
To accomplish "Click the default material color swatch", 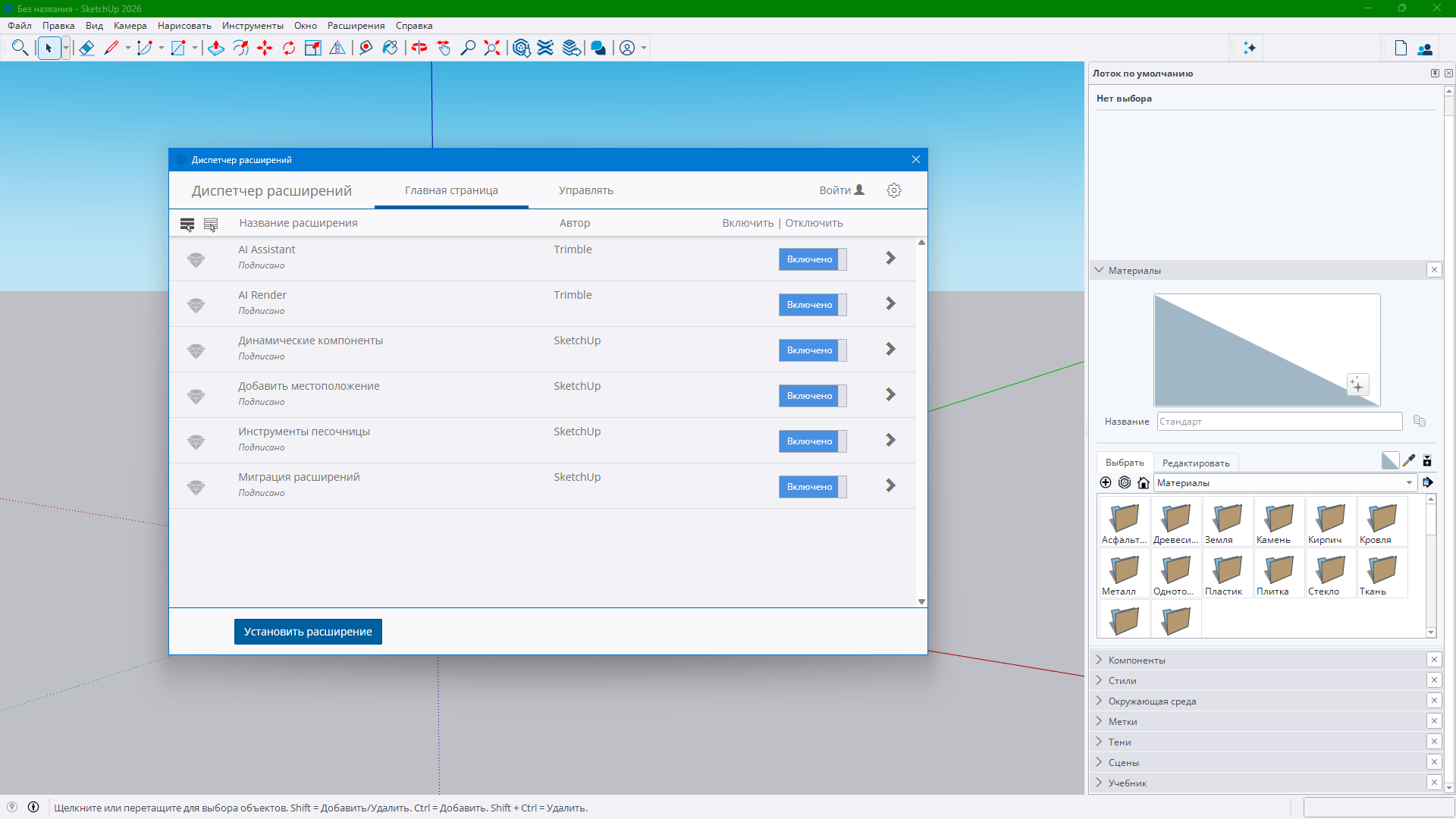I will tap(1389, 460).
